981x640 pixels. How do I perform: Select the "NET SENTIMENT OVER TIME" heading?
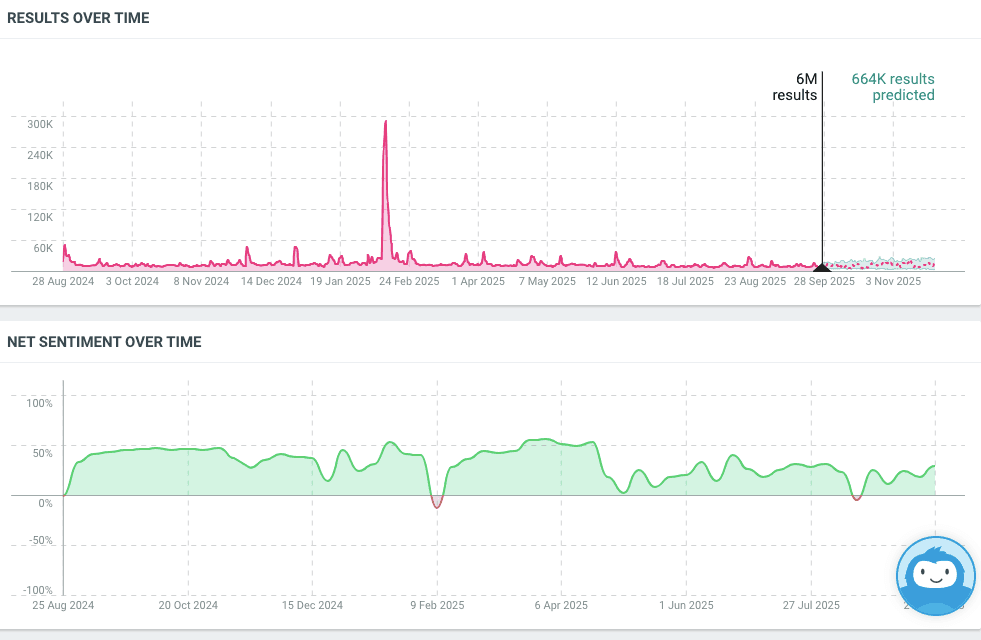[104, 342]
